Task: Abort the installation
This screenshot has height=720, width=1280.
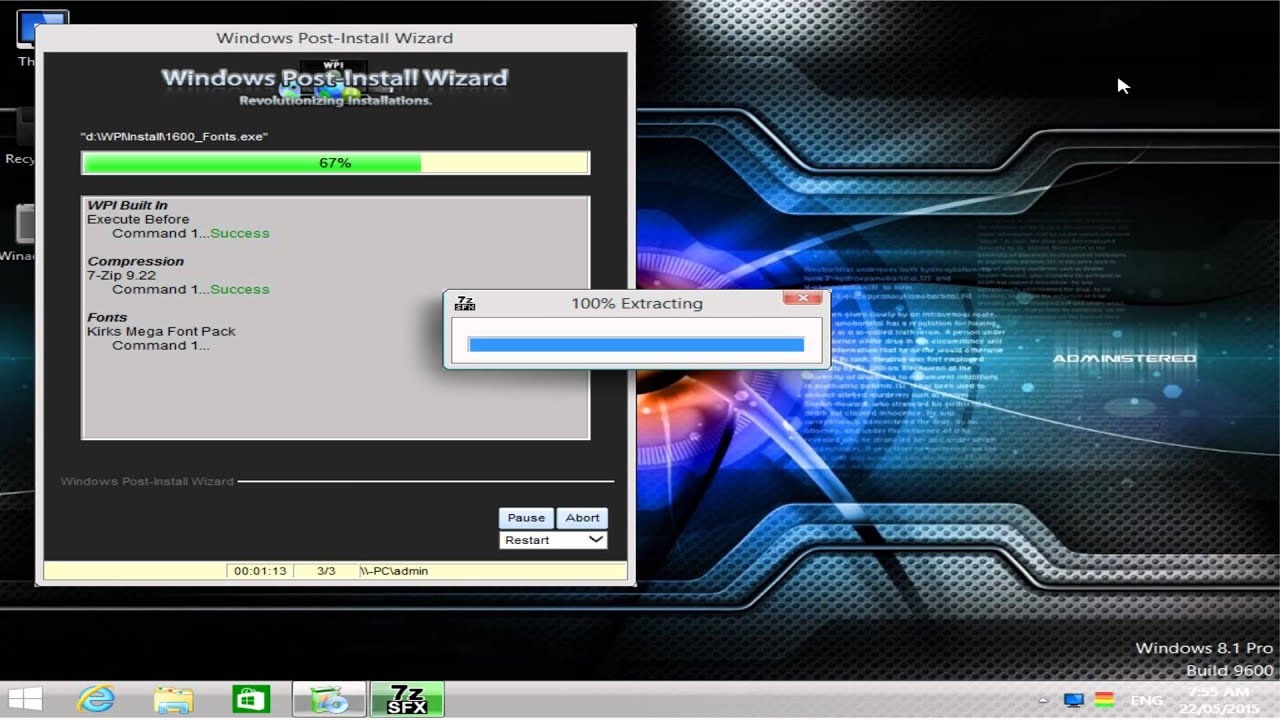Action: tap(582, 518)
